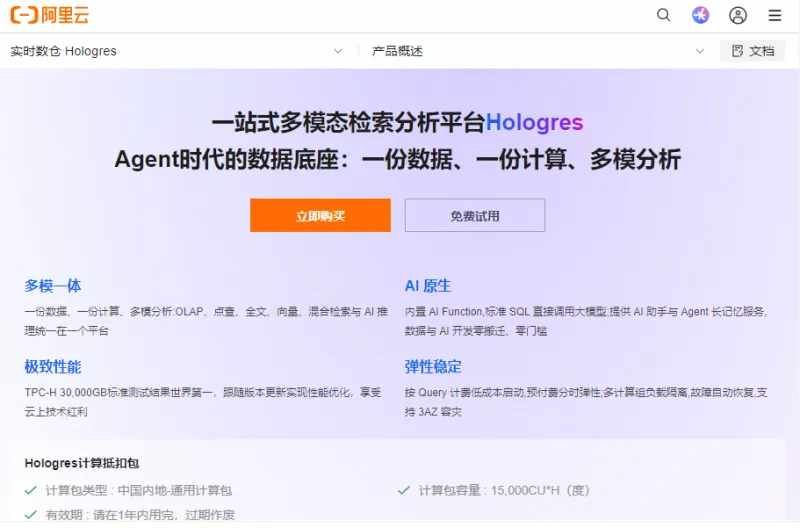Click the checkmark beside 计算包类型

point(31,491)
